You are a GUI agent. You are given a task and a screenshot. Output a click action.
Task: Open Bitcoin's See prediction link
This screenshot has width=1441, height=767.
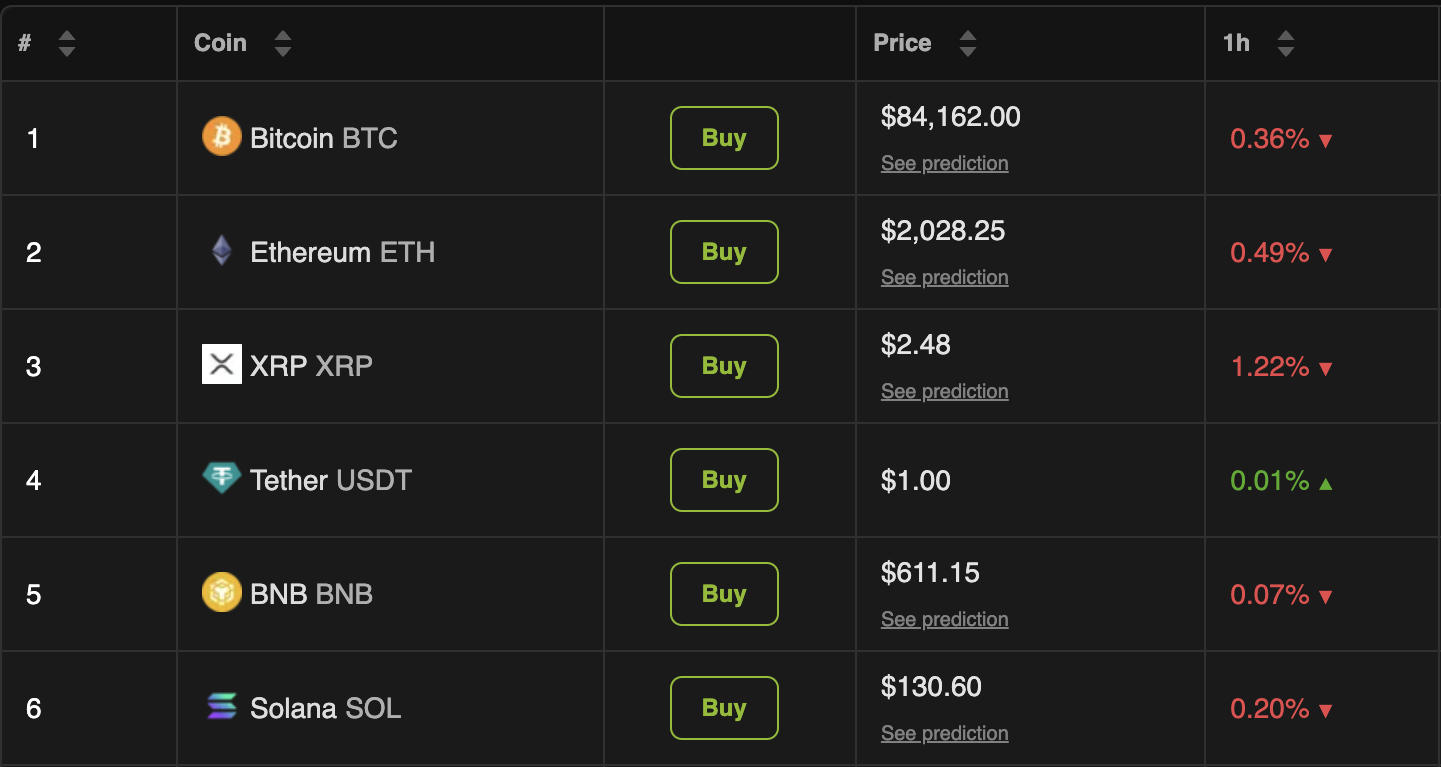click(x=944, y=164)
